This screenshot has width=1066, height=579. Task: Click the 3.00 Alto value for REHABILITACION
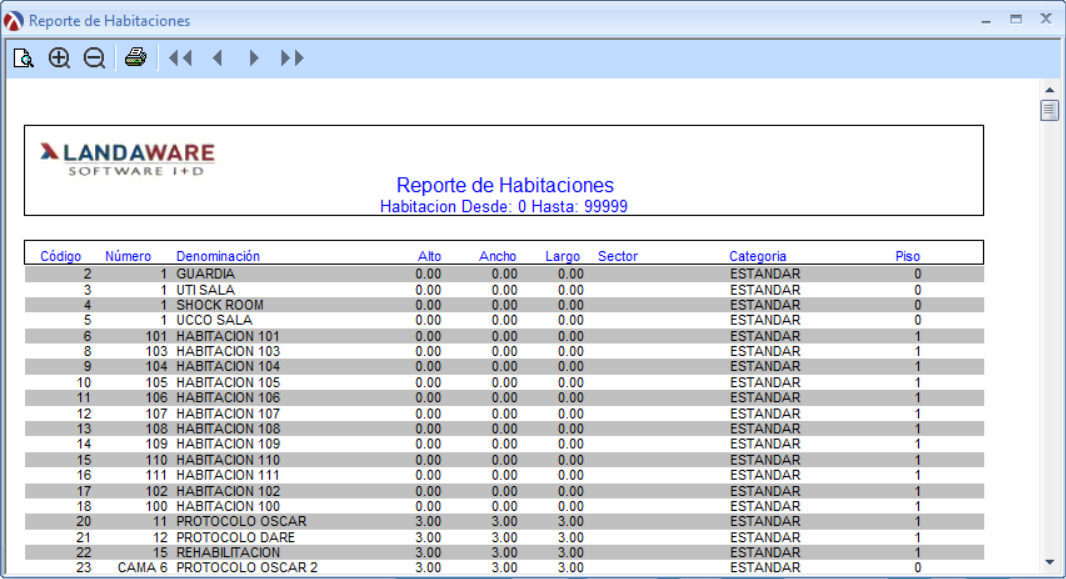[x=428, y=552]
